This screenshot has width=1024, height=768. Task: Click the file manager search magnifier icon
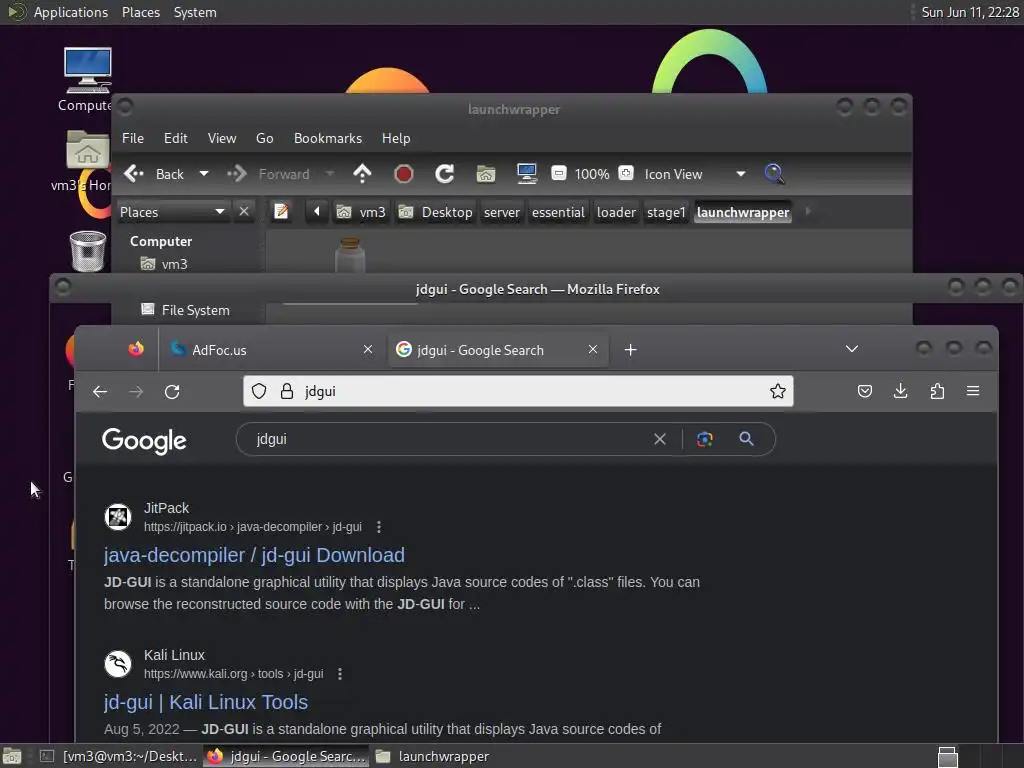(774, 174)
